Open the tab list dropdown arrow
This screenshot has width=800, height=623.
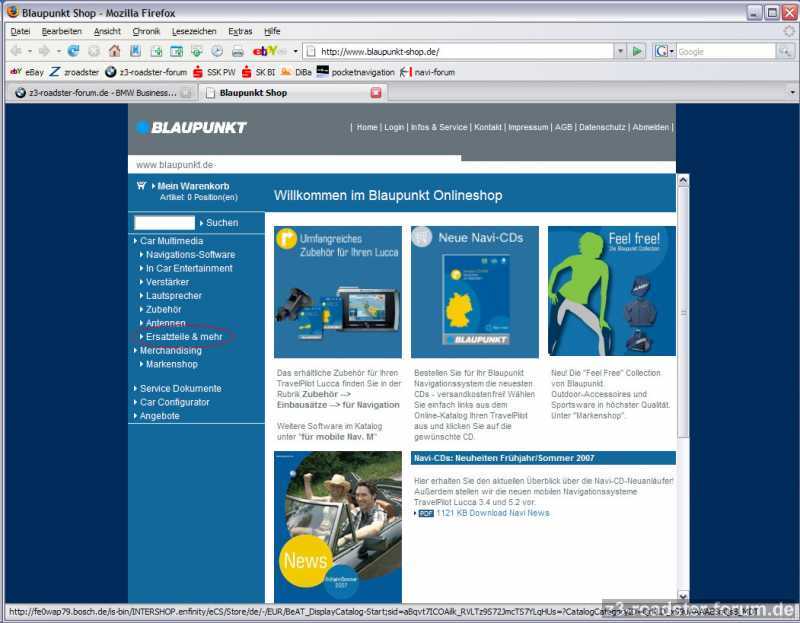[792, 93]
